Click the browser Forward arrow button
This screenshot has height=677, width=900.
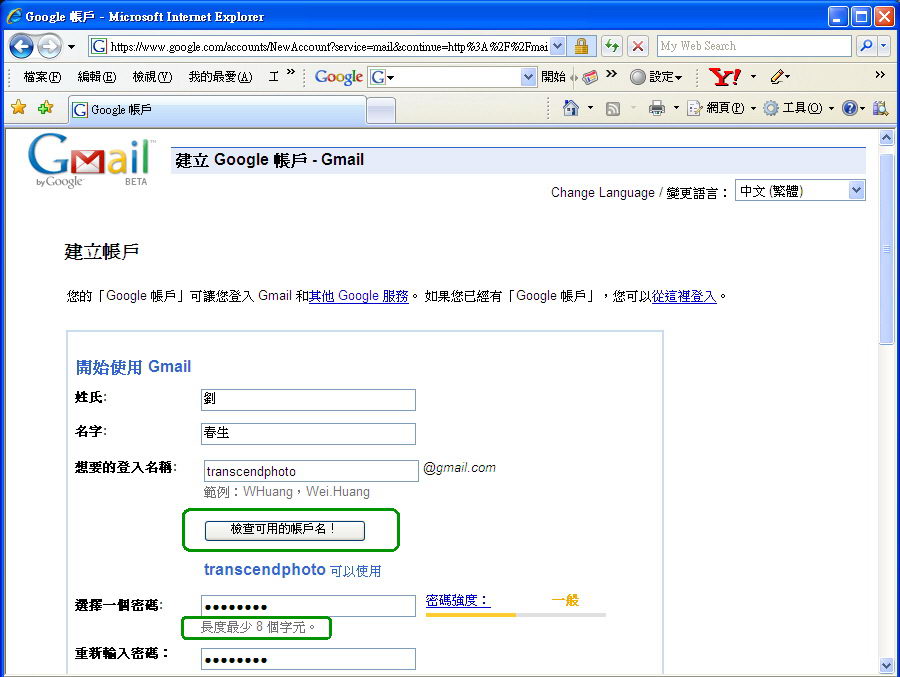(x=49, y=47)
